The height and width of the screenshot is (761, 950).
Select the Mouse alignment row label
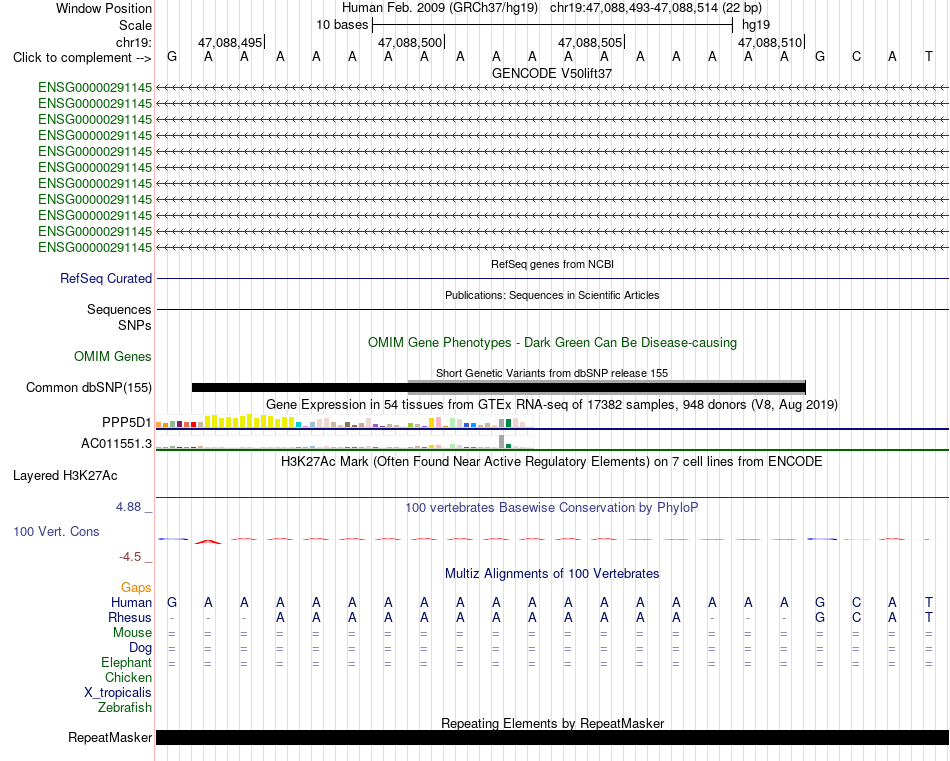tap(132, 633)
